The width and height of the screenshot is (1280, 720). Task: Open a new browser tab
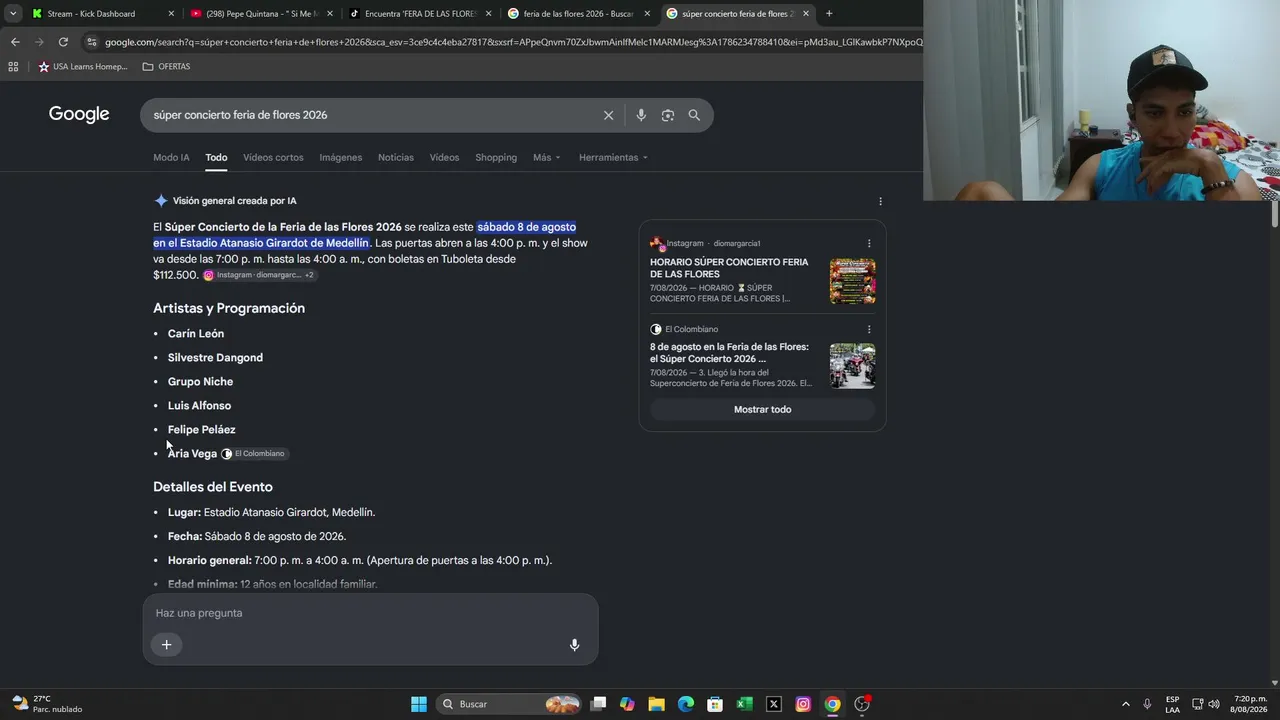[x=829, y=14]
